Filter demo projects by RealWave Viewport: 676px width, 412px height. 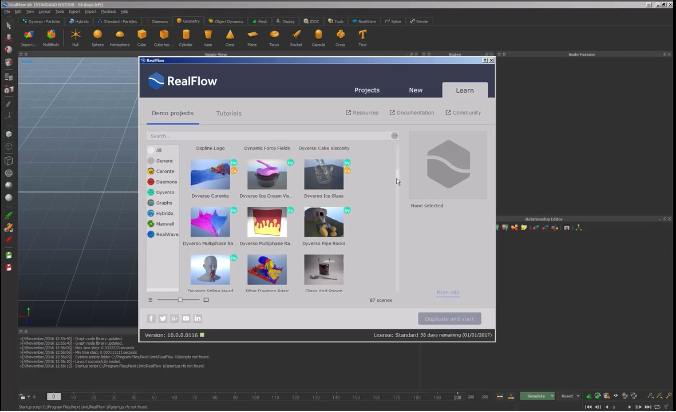click(163, 234)
